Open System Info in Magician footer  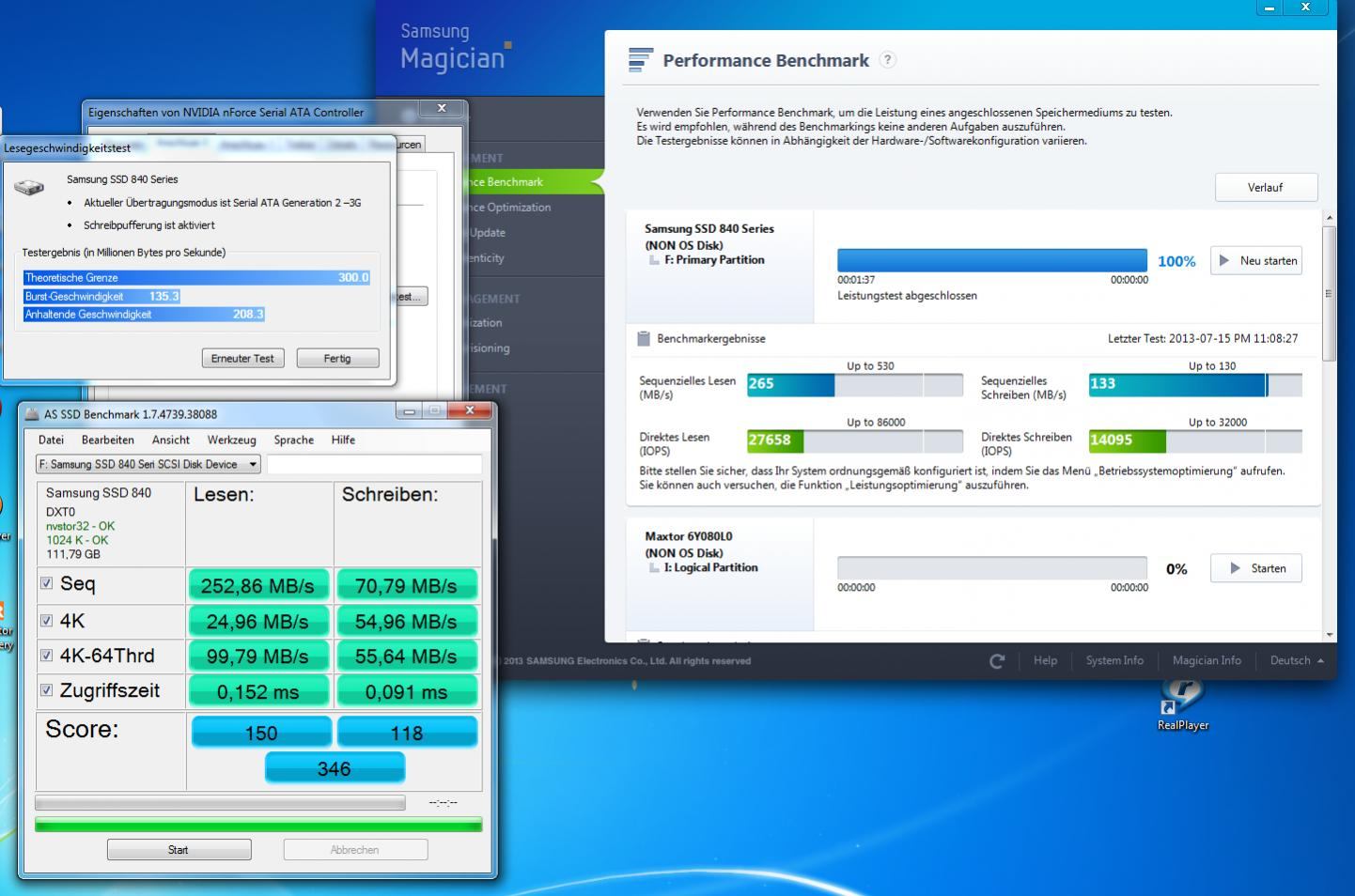pos(1114,660)
